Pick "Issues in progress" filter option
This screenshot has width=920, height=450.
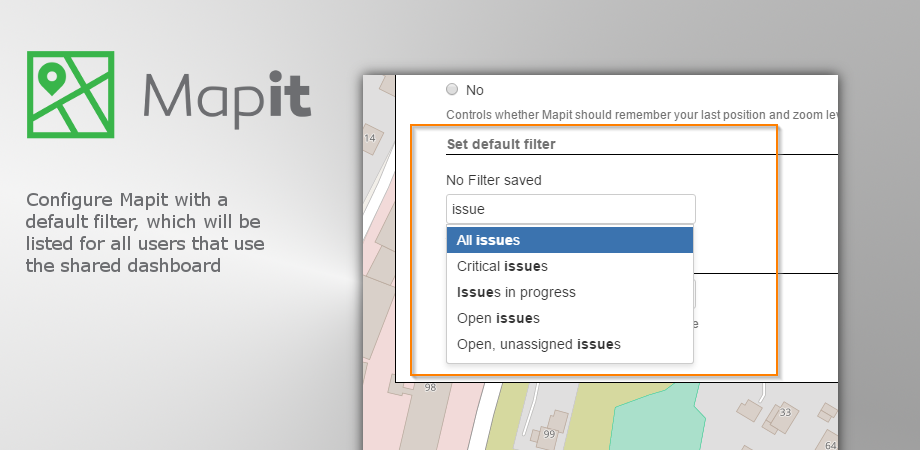pyautogui.click(x=570, y=292)
